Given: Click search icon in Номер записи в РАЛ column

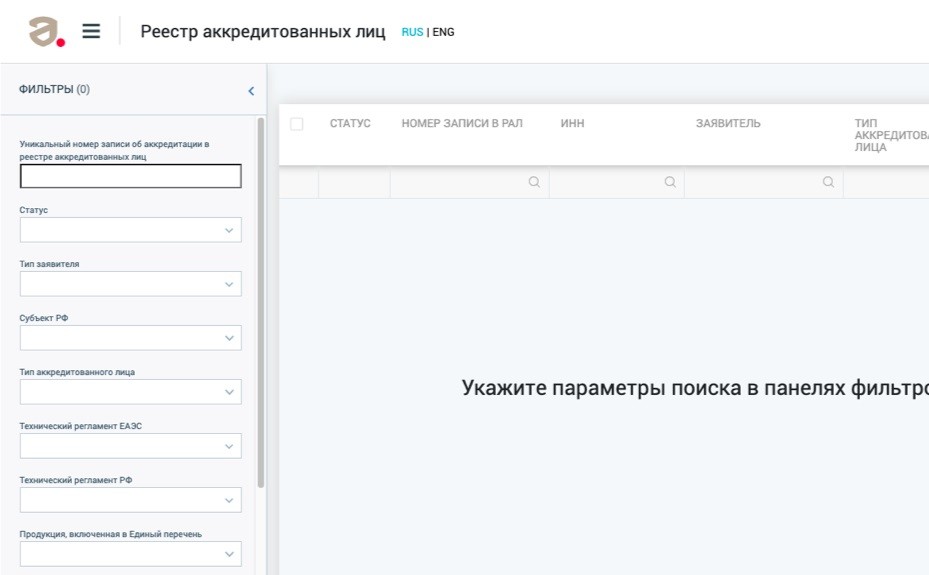Looking at the screenshot, I should pyautogui.click(x=534, y=182).
